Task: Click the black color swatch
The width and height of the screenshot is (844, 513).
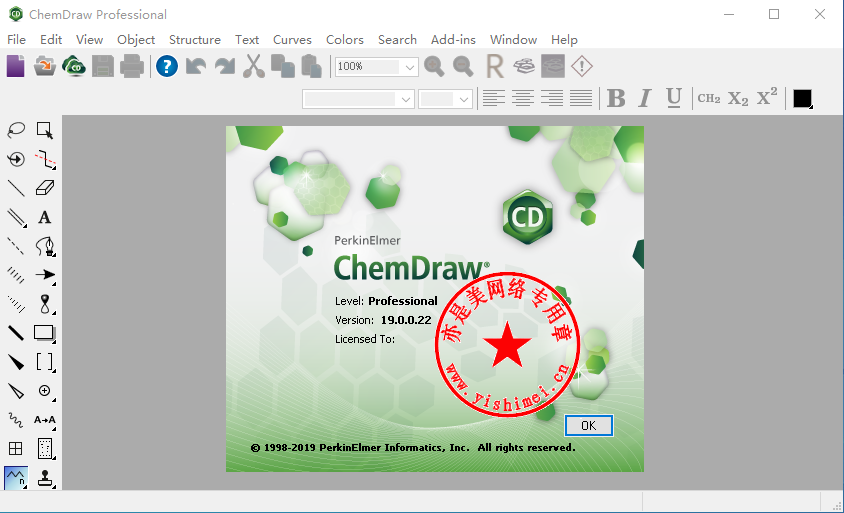Action: click(x=802, y=99)
